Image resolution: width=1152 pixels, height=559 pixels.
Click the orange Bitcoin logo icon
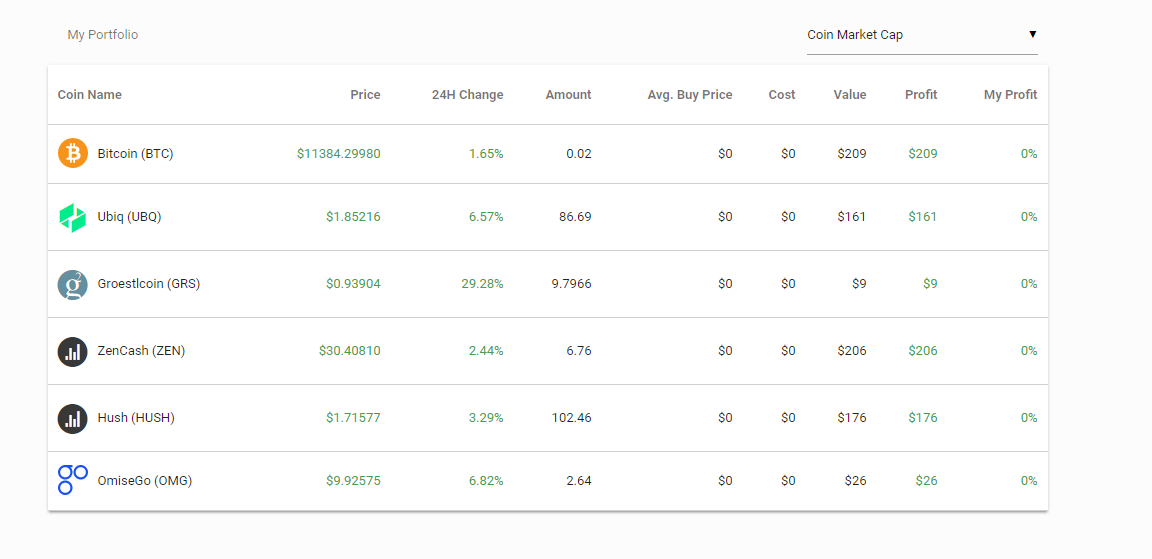coord(73,154)
